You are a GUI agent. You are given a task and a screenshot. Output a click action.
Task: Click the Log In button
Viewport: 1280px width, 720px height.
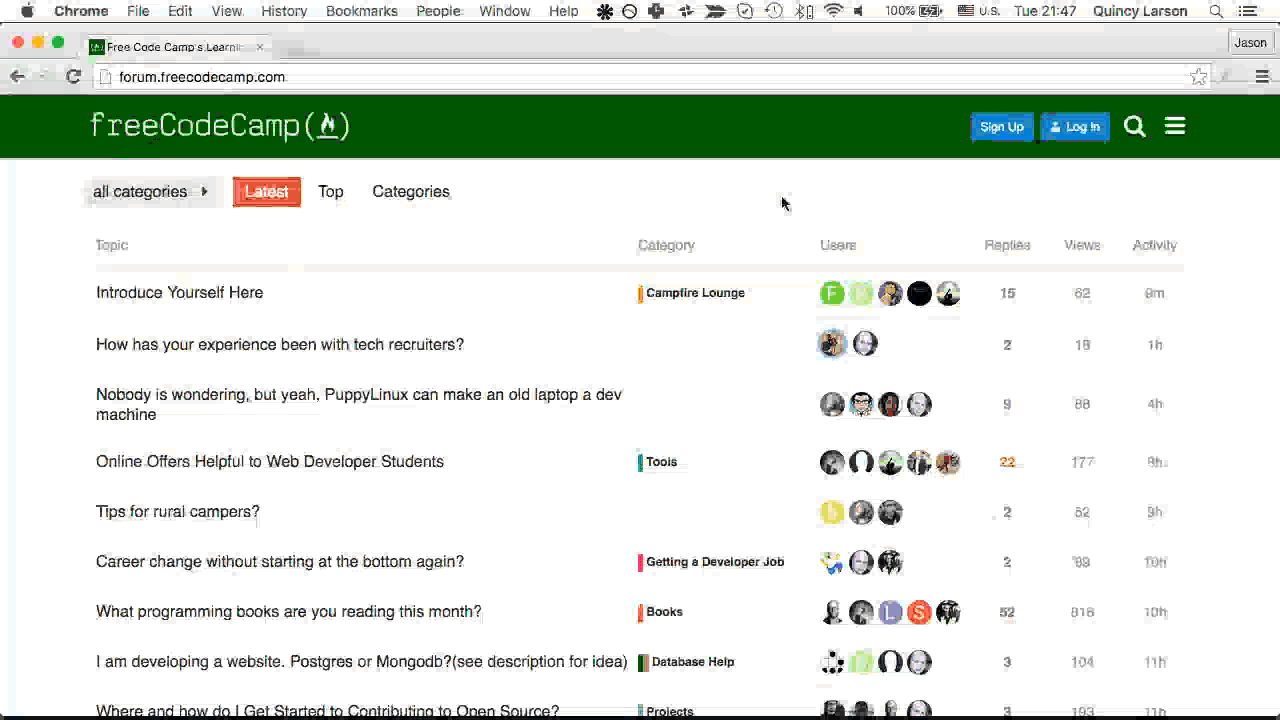1075,127
